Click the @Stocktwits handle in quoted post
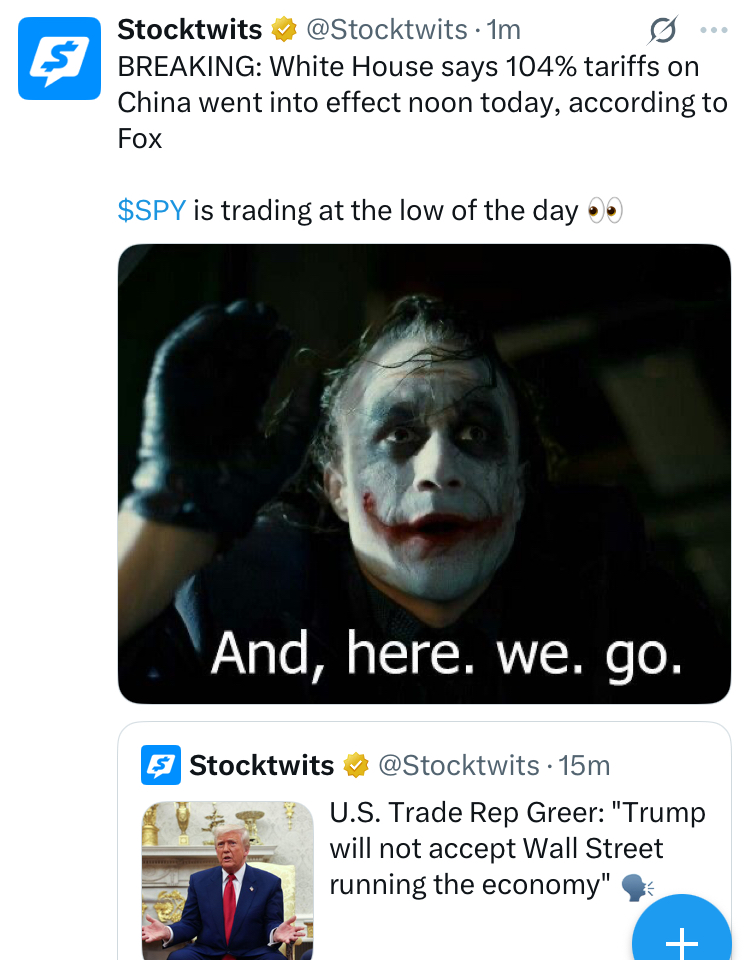 point(457,766)
